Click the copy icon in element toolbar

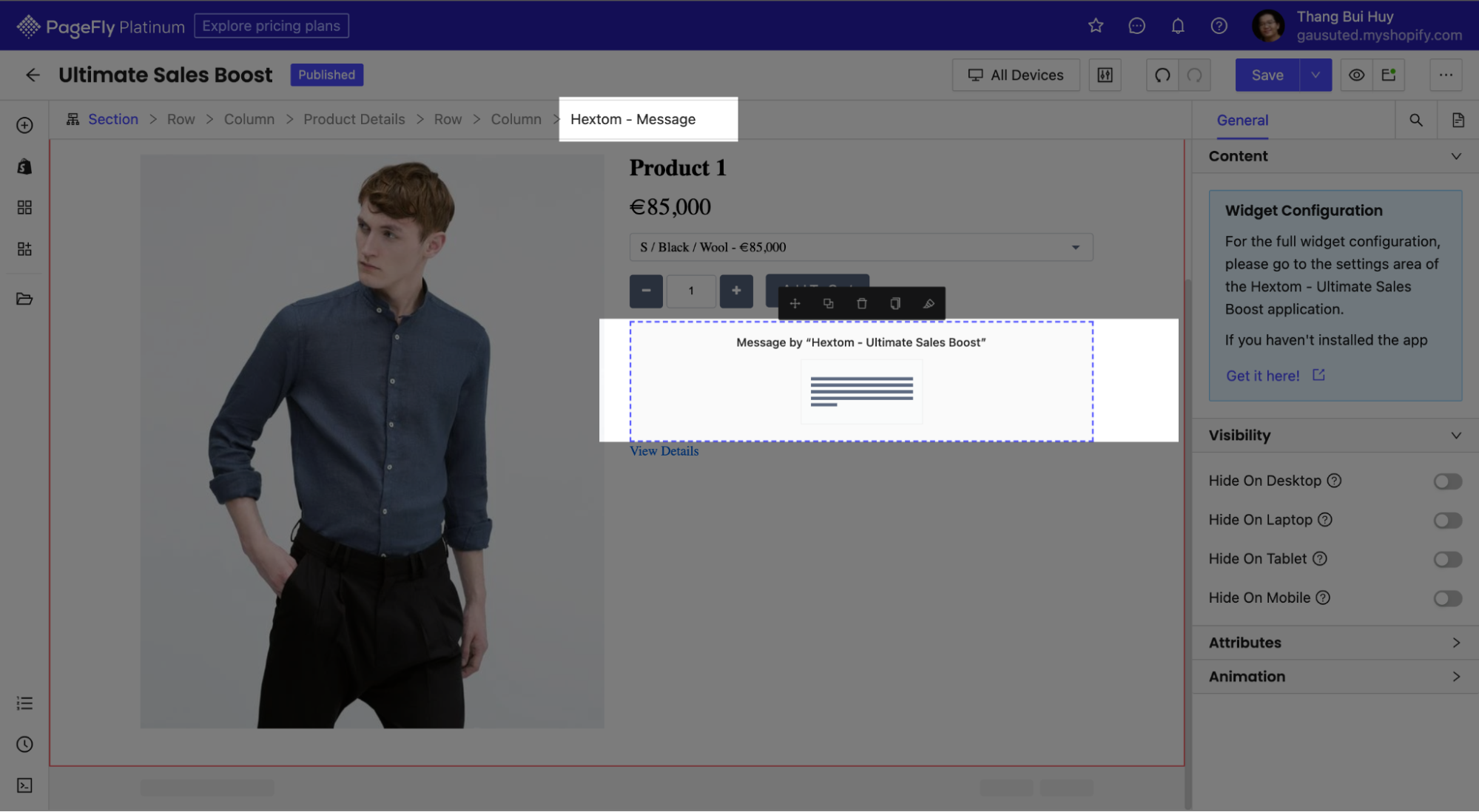point(895,303)
